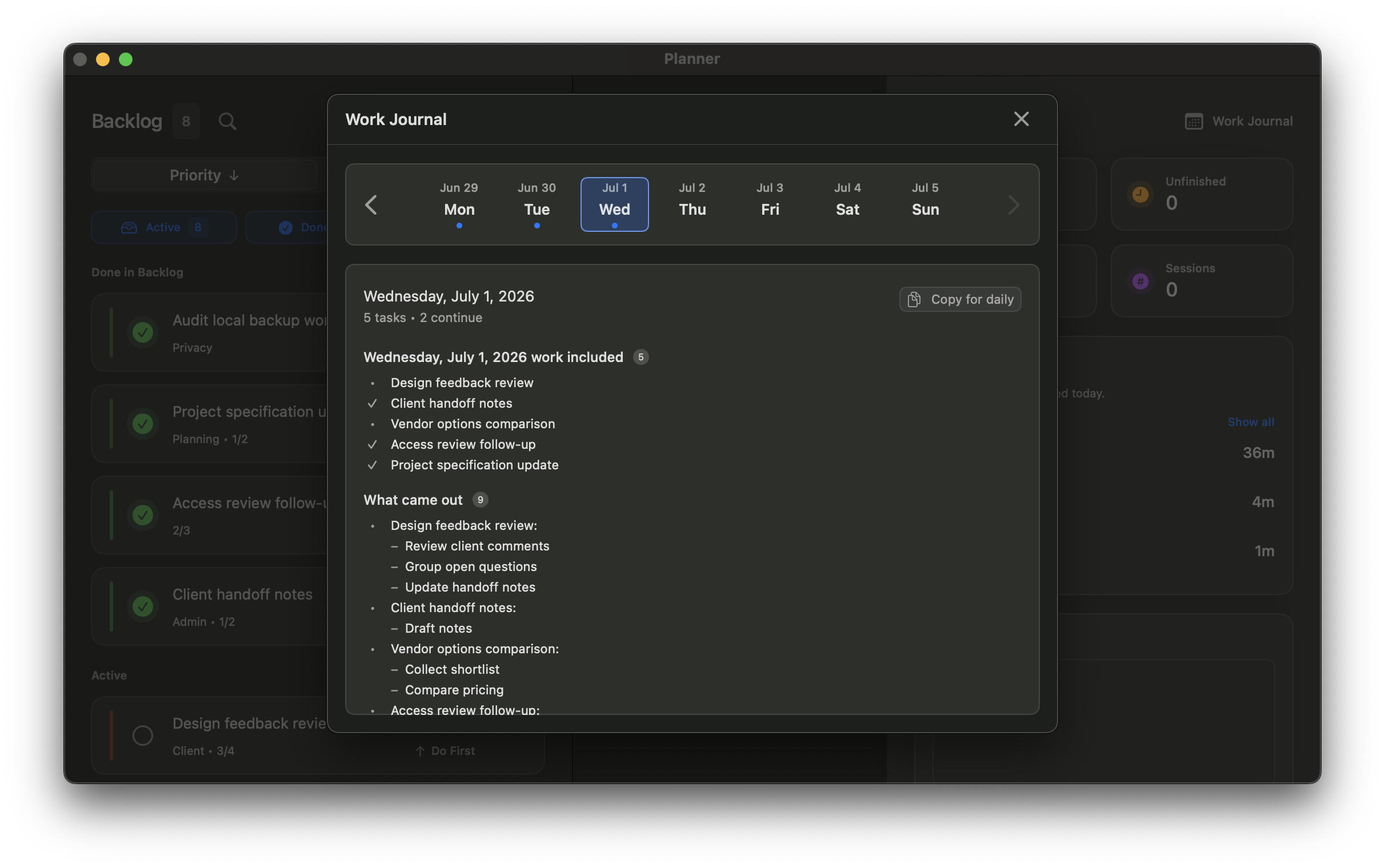Viewport: 1385px width, 868px height.
Task: Click the Design feedback review work item
Action: coord(462,383)
